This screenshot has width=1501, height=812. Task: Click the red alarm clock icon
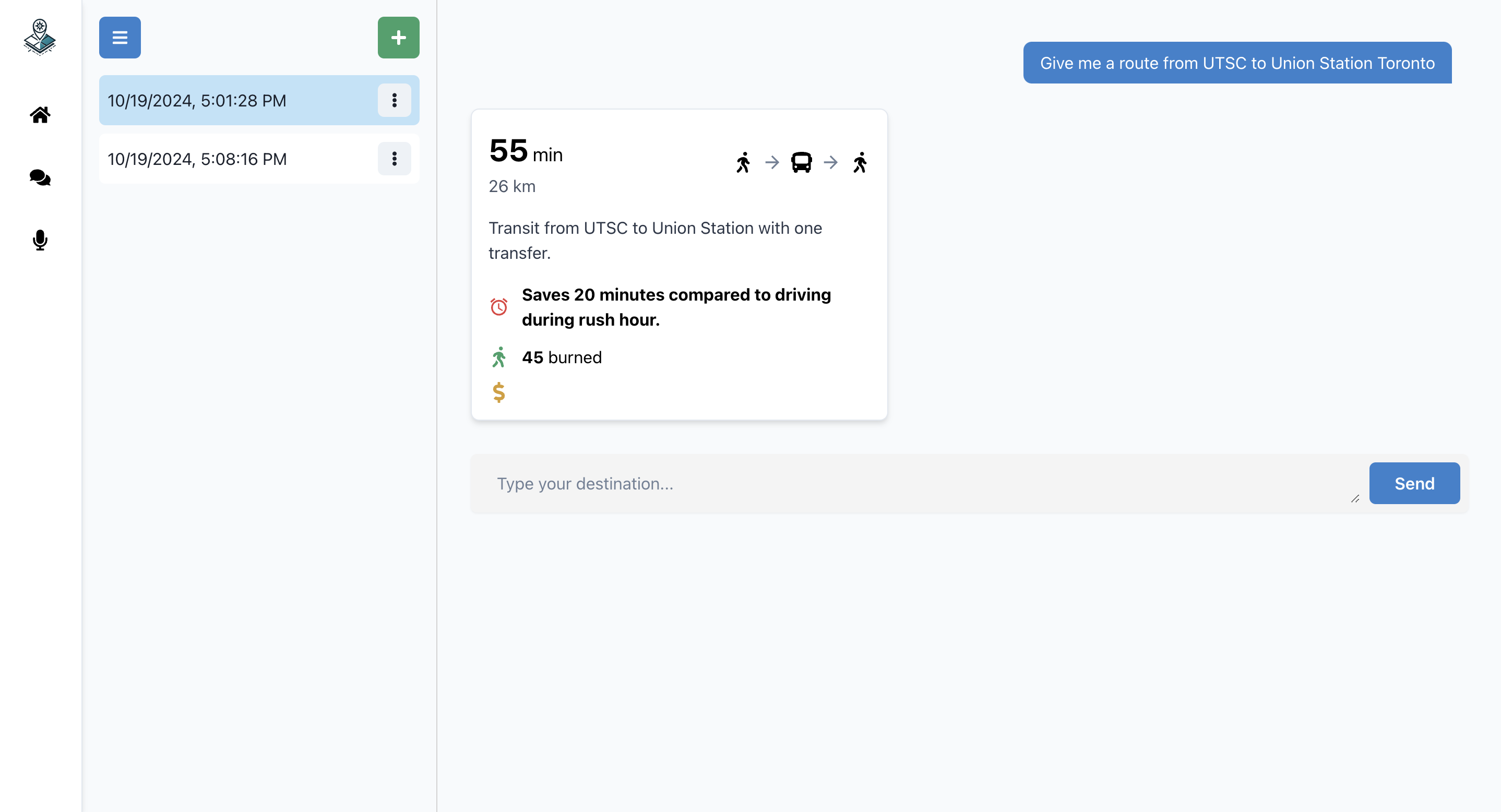[x=499, y=307]
